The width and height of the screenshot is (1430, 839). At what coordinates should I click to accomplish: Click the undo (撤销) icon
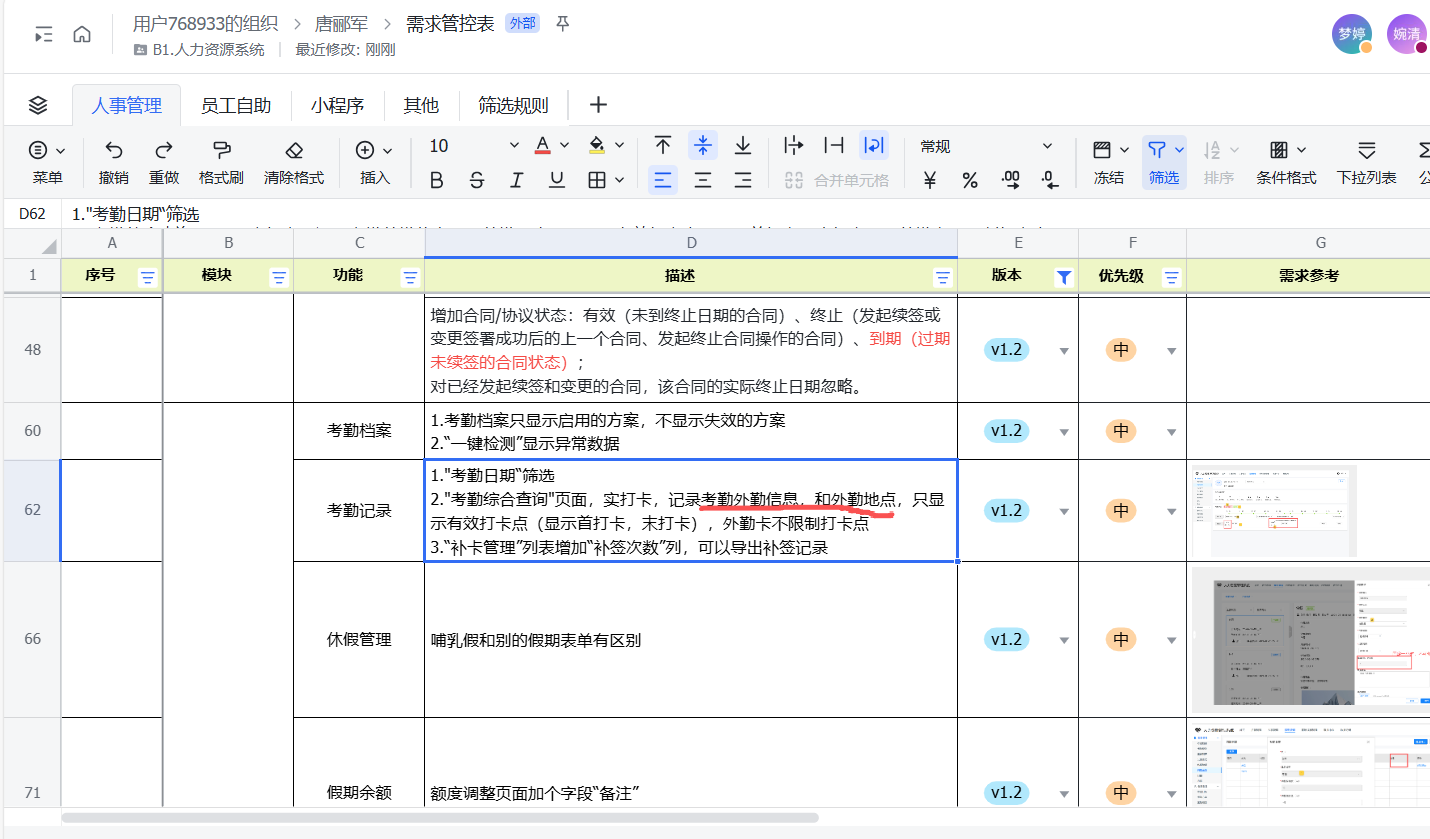[x=114, y=150]
